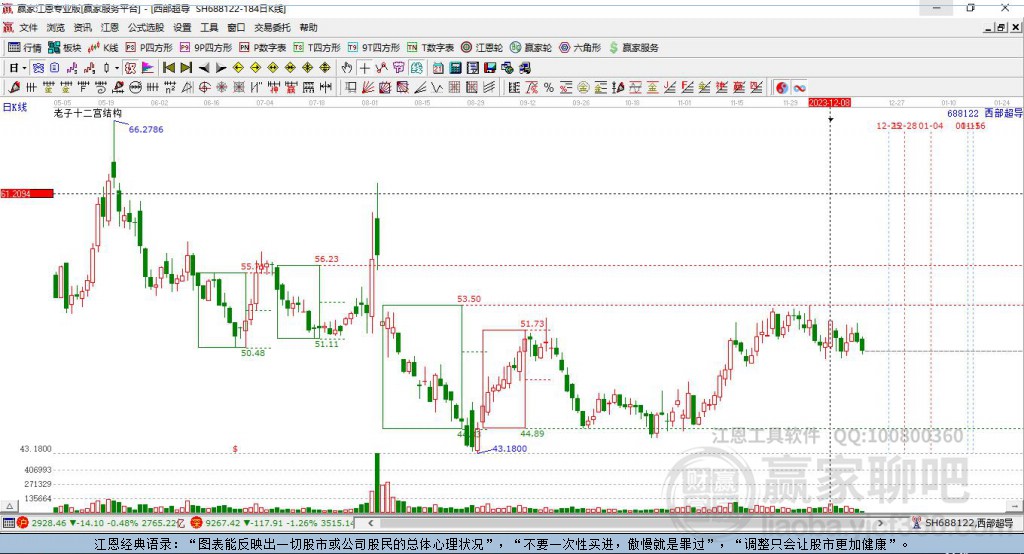Jump to first bar with green skip-back icon
1024x554 pixels.
pyautogui.click(x=169, y=68)
